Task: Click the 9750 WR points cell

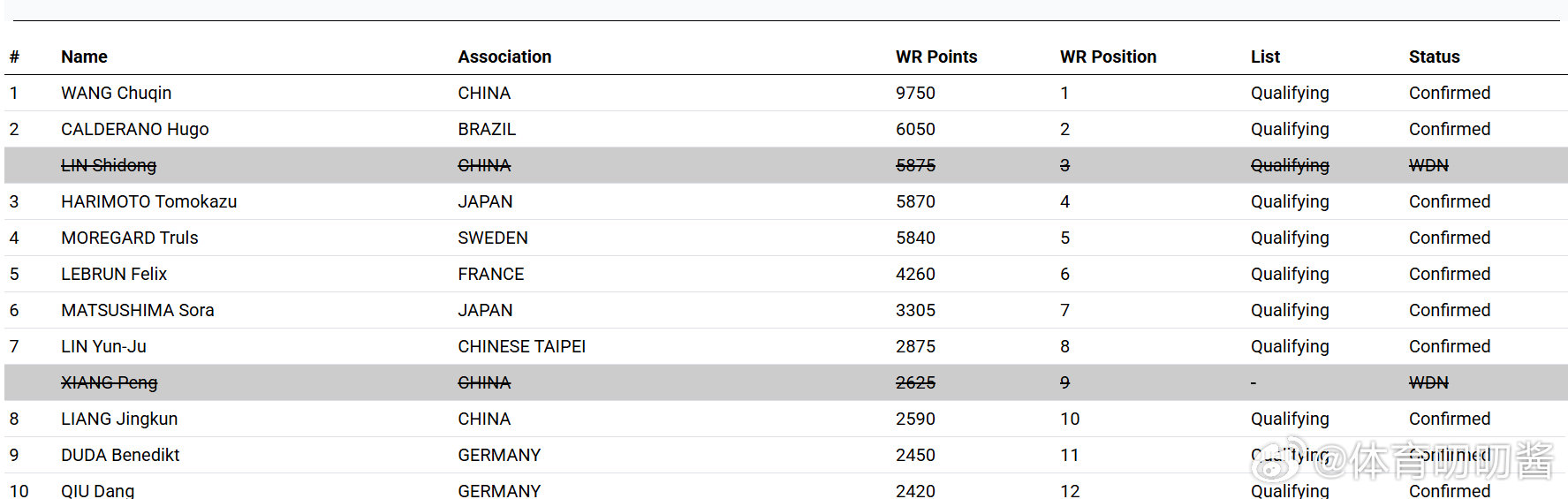Action: click(914, 93)
